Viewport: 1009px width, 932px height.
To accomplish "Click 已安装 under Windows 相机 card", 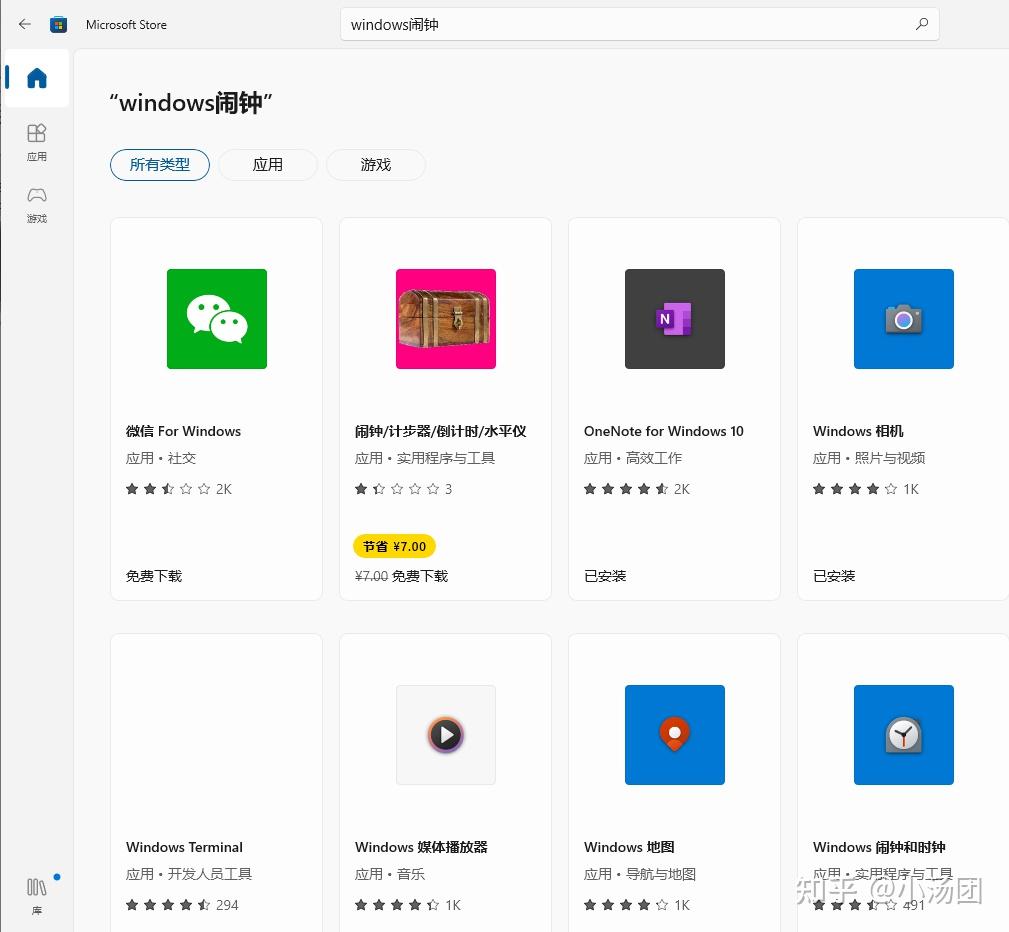I will [834, 576].
